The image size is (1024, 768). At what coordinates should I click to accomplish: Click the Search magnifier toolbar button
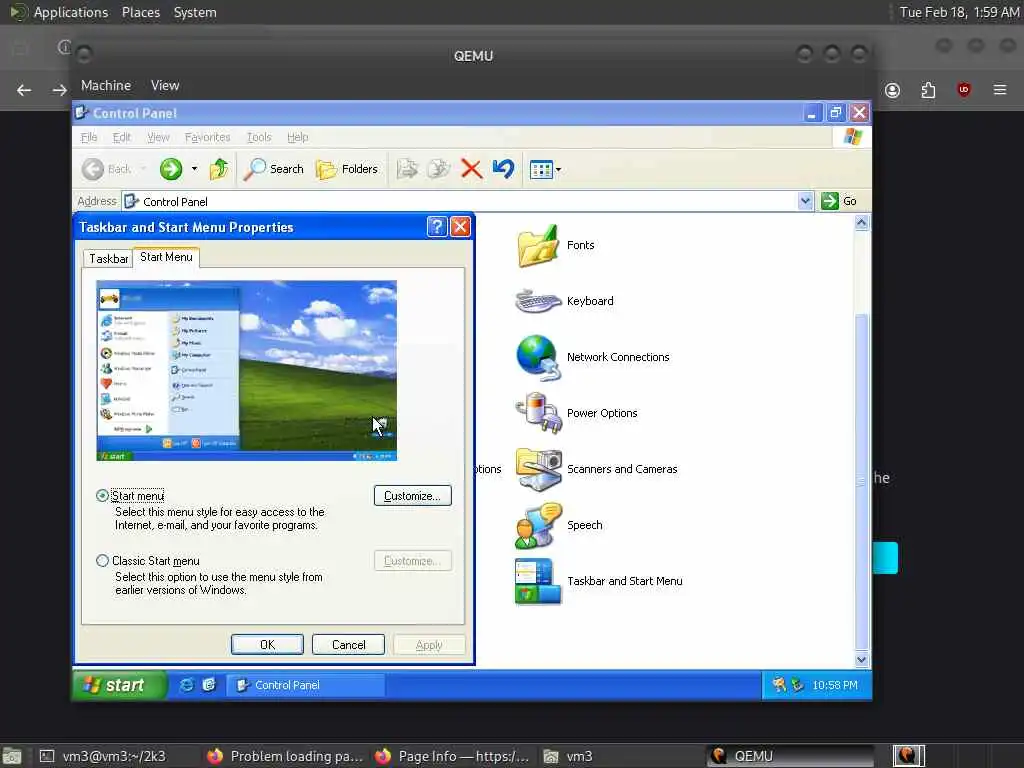274,169
